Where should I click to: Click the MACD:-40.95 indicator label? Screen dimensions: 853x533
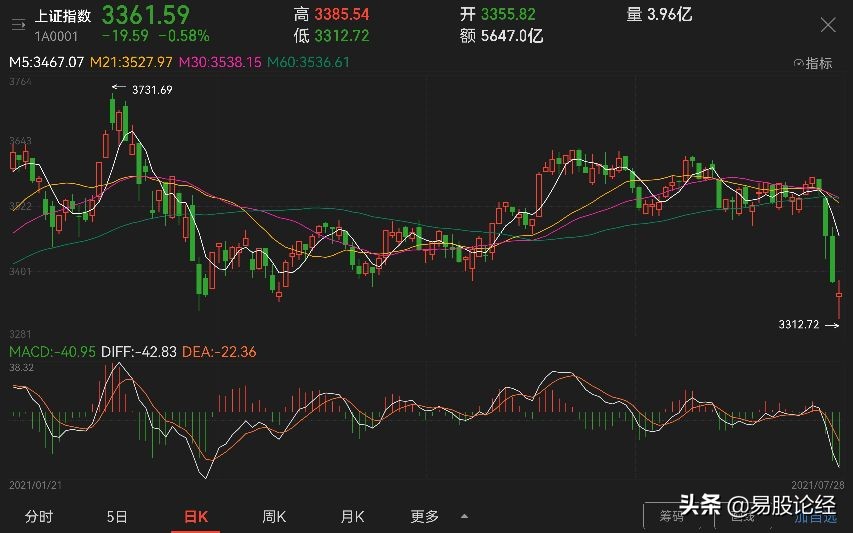[52, 352]
